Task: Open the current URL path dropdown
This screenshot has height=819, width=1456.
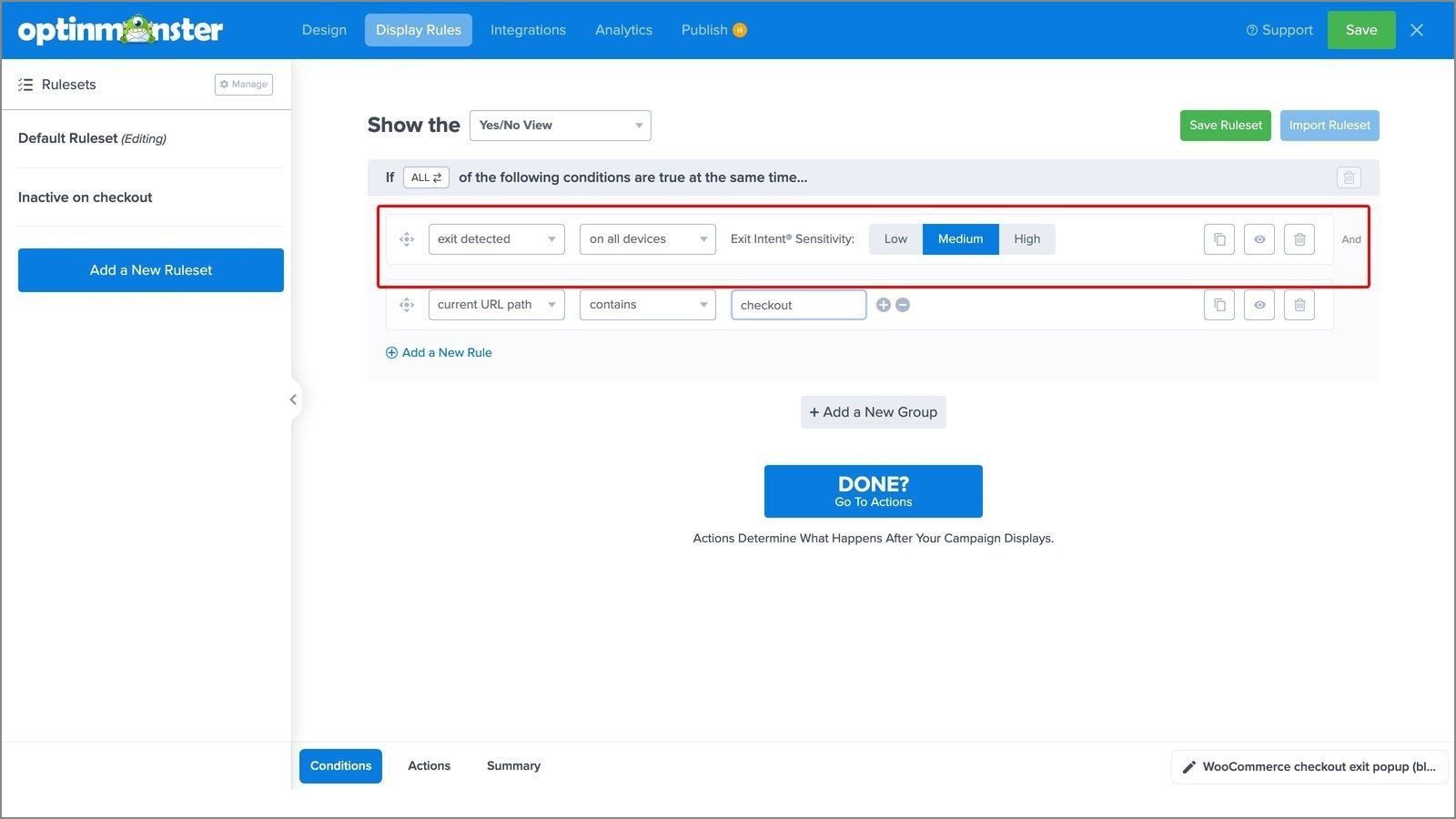Action: pyautogui.click(x=497, y=305)
